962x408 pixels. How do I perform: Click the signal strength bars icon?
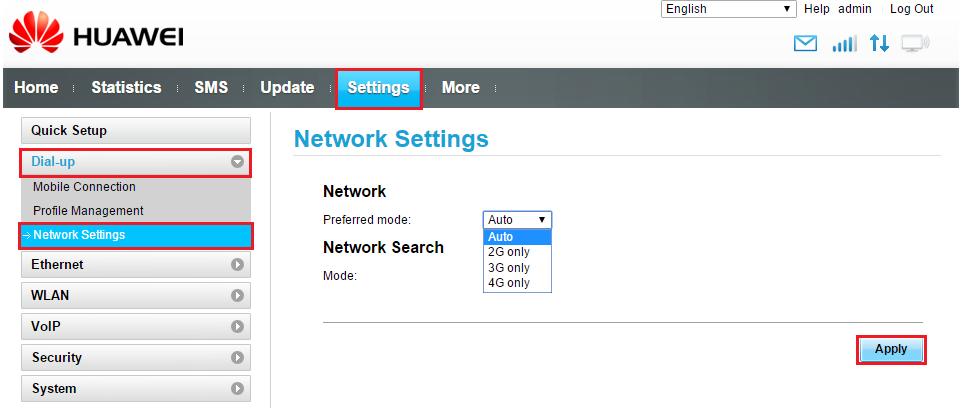point(844,44)
